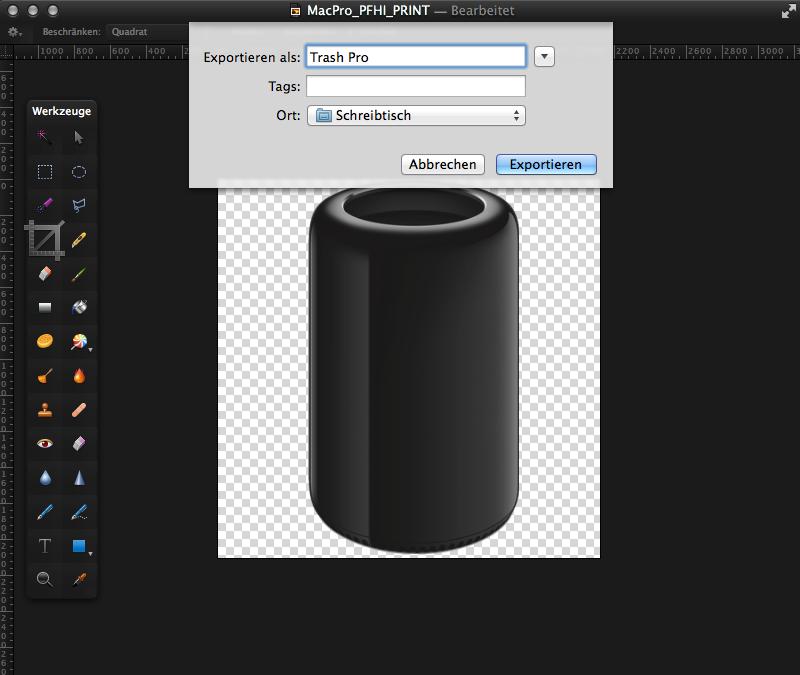800x675 pixels.
Task: Select the Zoom magnifier tool
Action: (45, 579)
